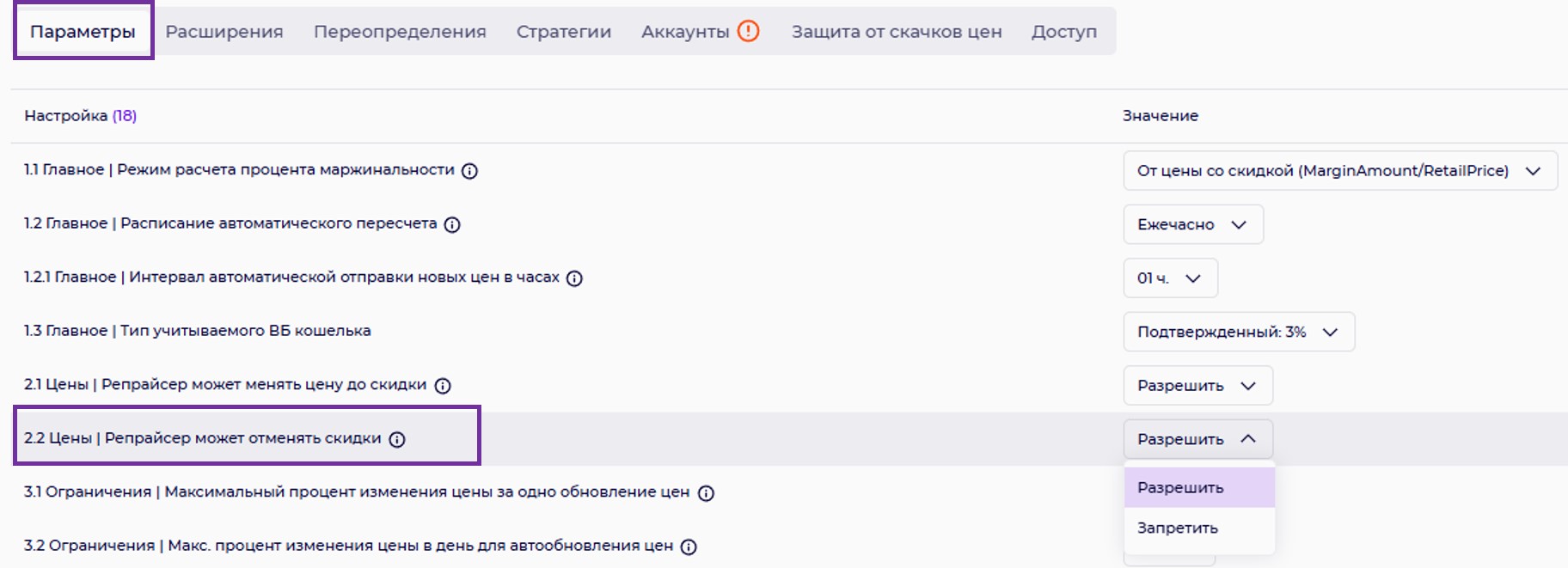Collapse the open Разрешить dropdown for setting 2.2
Viewport: 1568px width, 568px height.
tap(1197, 439)
